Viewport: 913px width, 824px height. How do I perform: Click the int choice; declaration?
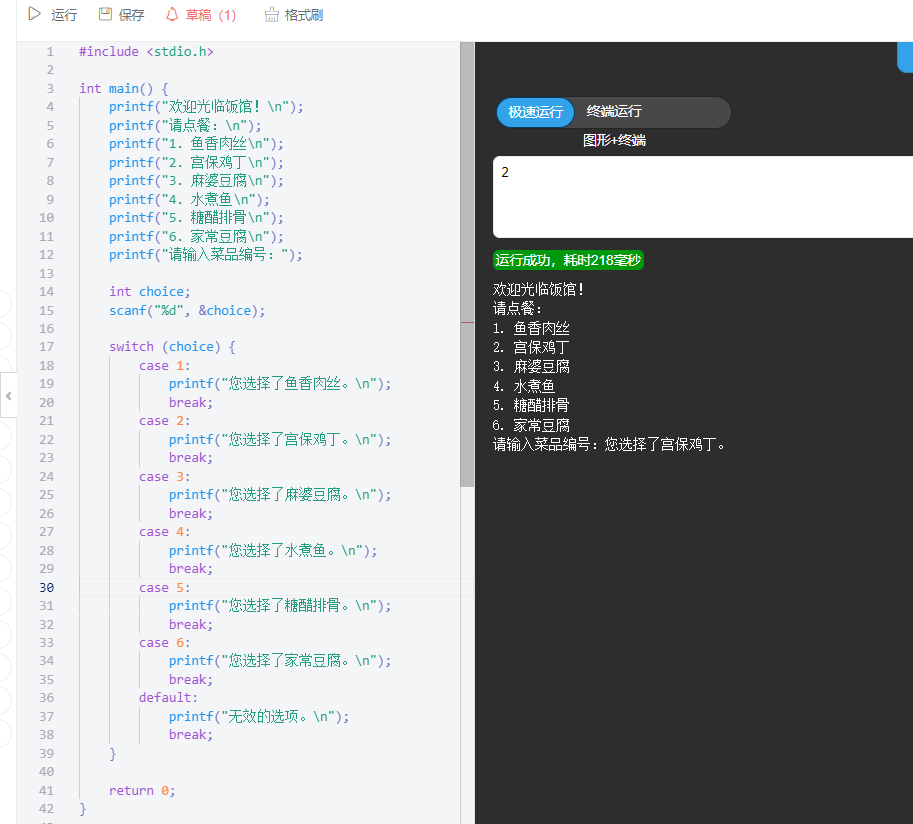click(x=150, y=291)
